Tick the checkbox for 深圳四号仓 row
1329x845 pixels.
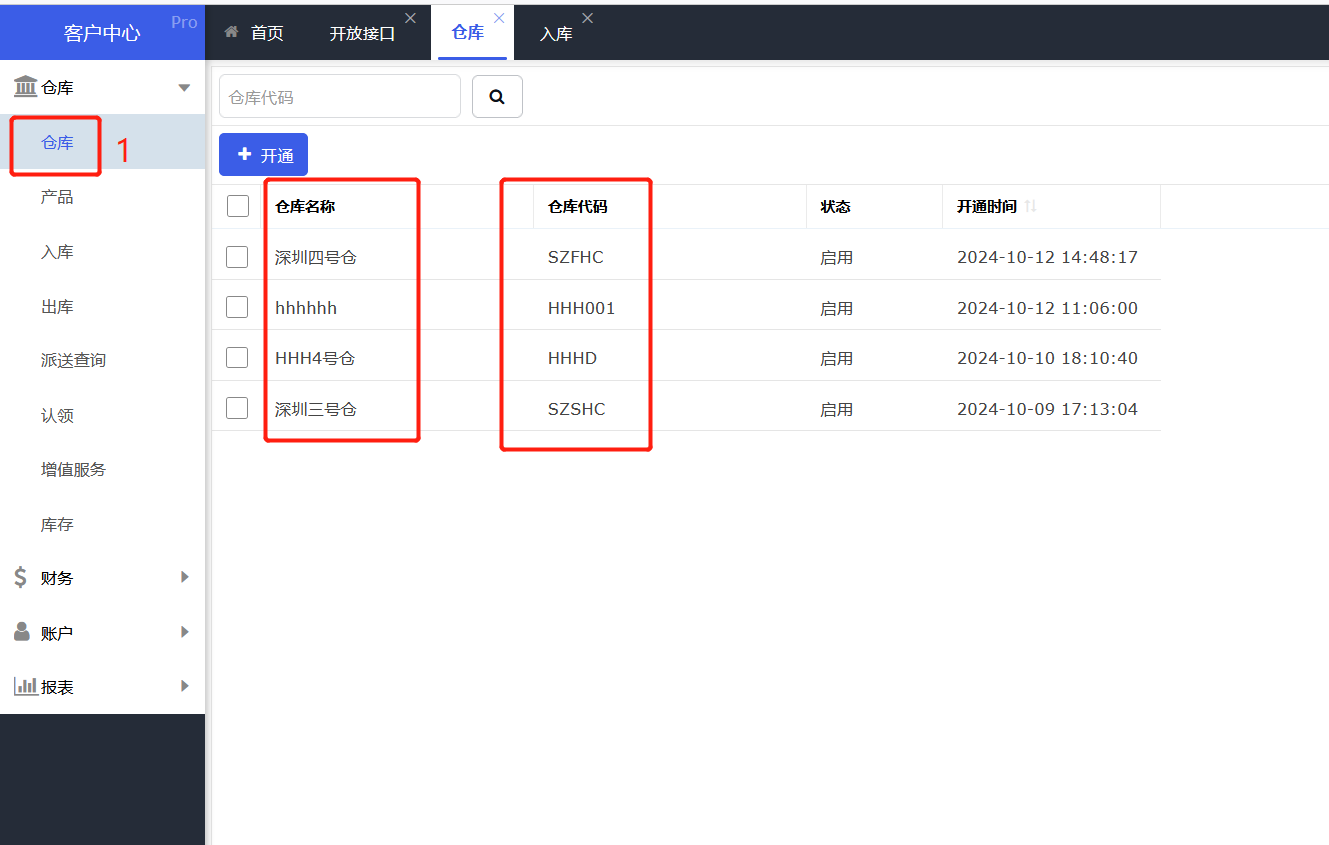(x=237, y=257)
